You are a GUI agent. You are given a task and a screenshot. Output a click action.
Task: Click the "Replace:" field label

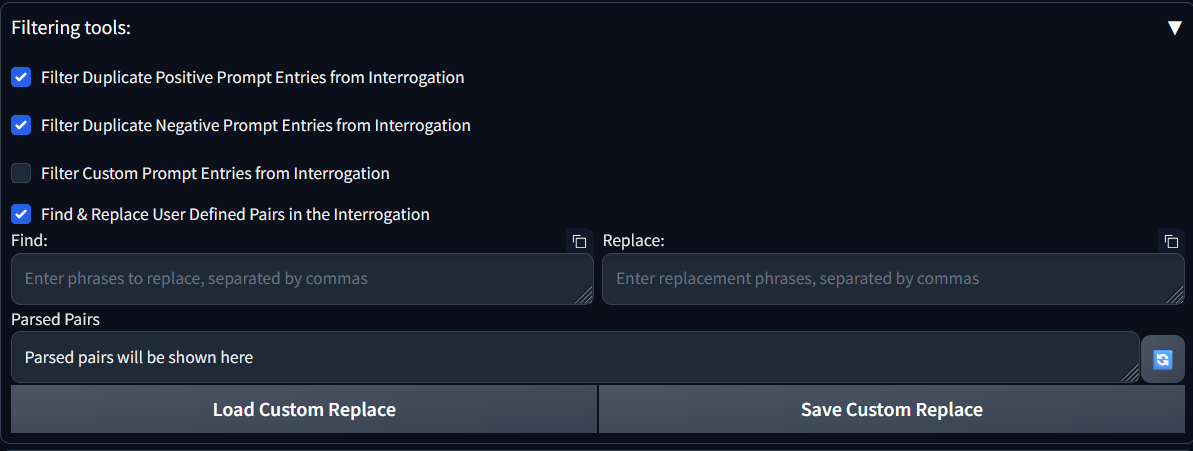[x=633, y=241]
